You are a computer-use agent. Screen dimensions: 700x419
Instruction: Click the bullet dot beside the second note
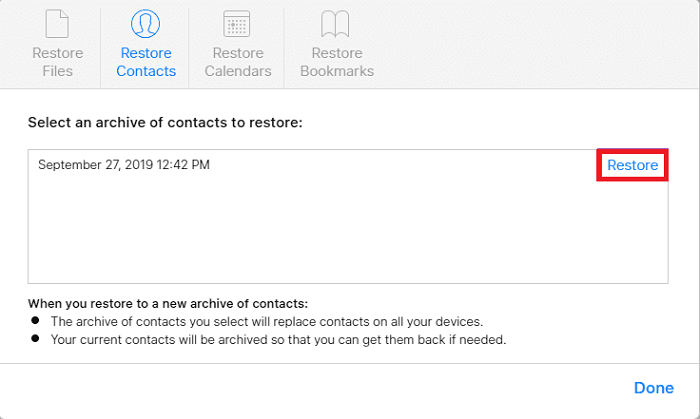click(36, 339)
